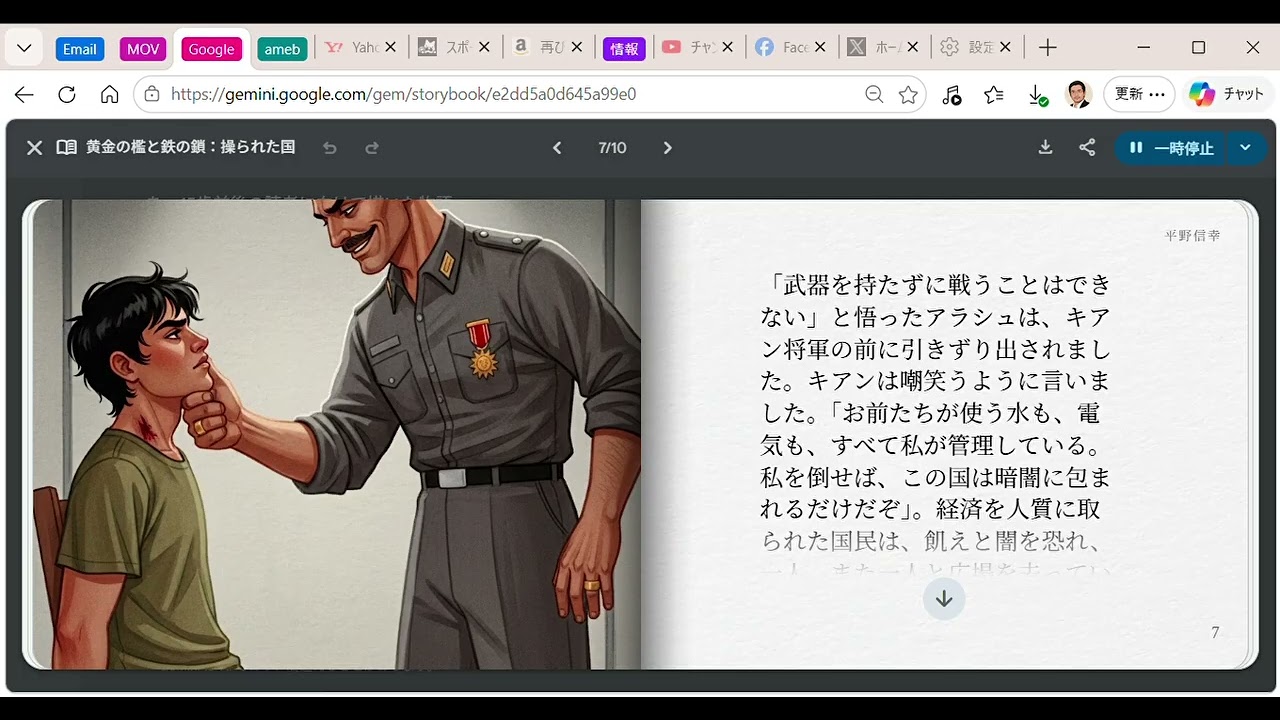The height and width of the screenshot is (720, 1280).
Task: Click the 7/10 page indicator
Action: [612, 148]
